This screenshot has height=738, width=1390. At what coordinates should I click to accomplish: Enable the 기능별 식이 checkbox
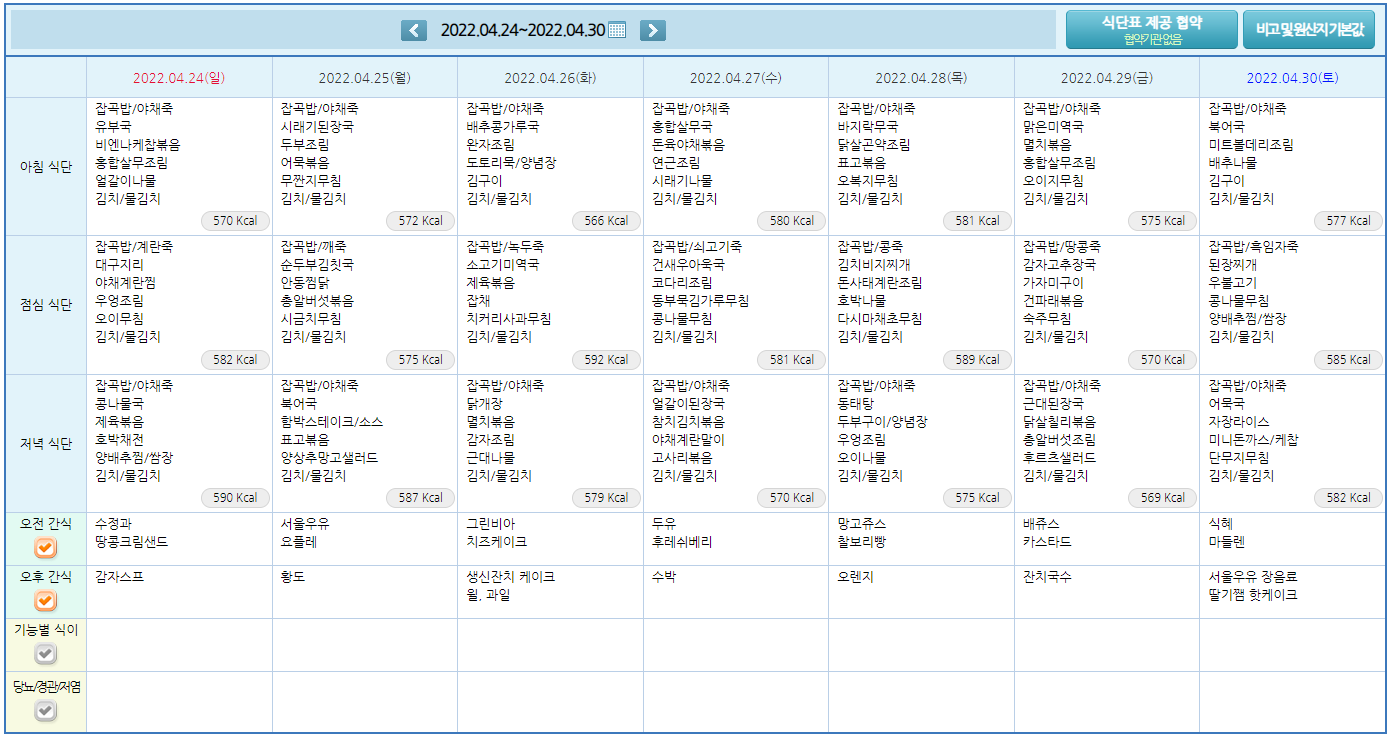point(46,654)
